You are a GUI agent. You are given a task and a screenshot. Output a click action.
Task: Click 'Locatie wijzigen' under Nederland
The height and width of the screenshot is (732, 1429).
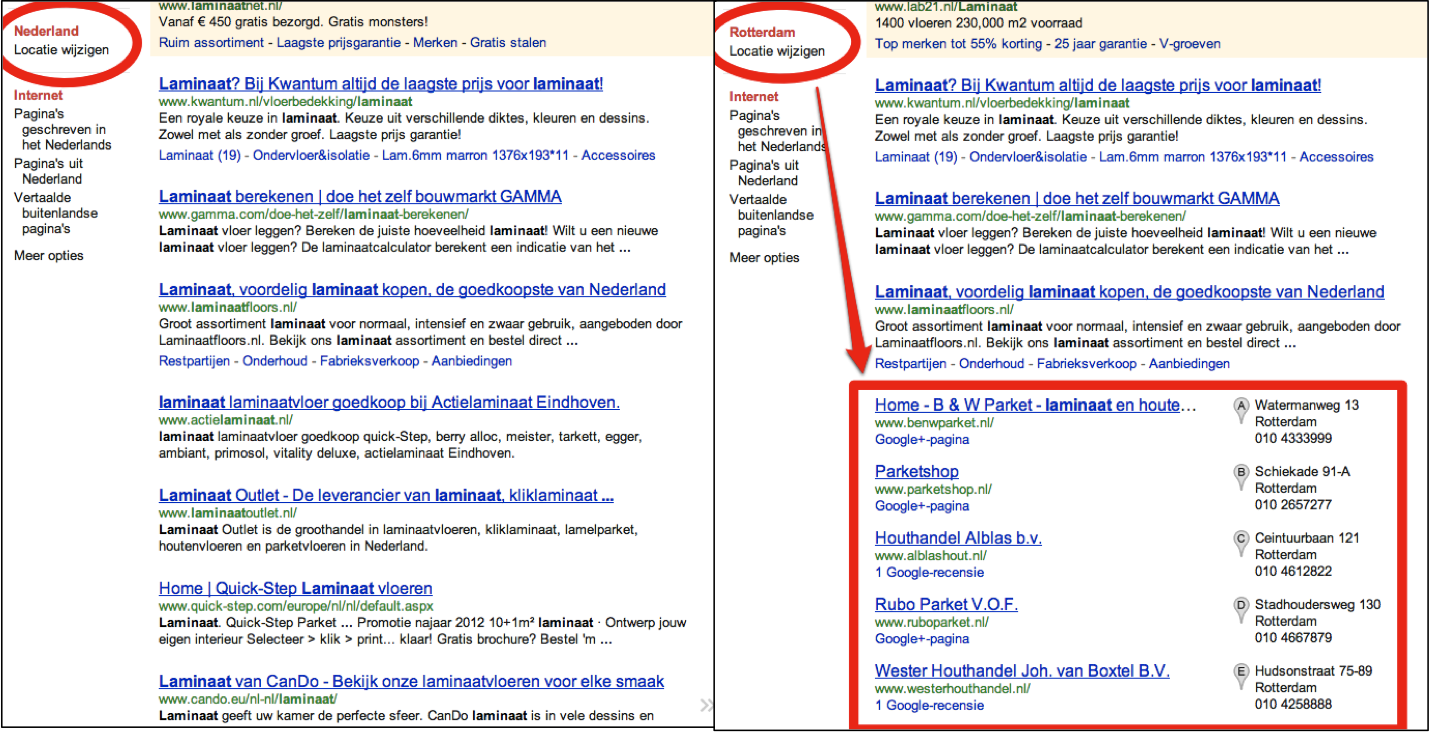click(x=61, y=50)
